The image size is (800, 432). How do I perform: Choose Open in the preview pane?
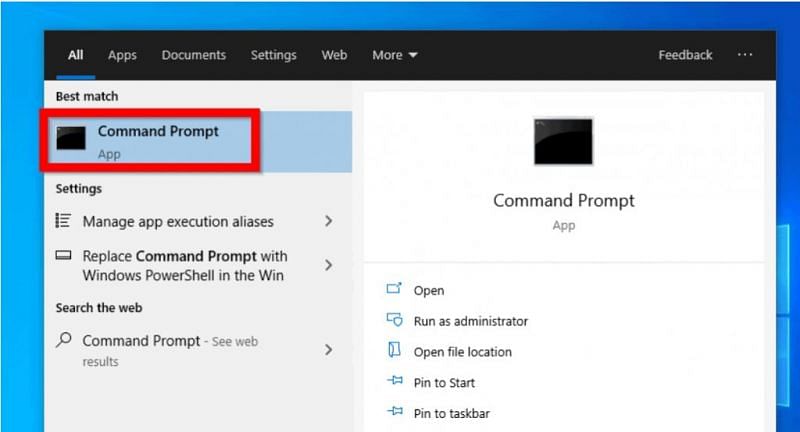429,291
